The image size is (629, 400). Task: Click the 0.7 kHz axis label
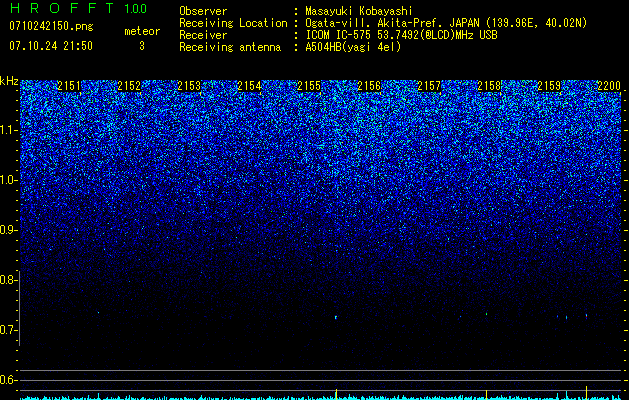[7, 330]
